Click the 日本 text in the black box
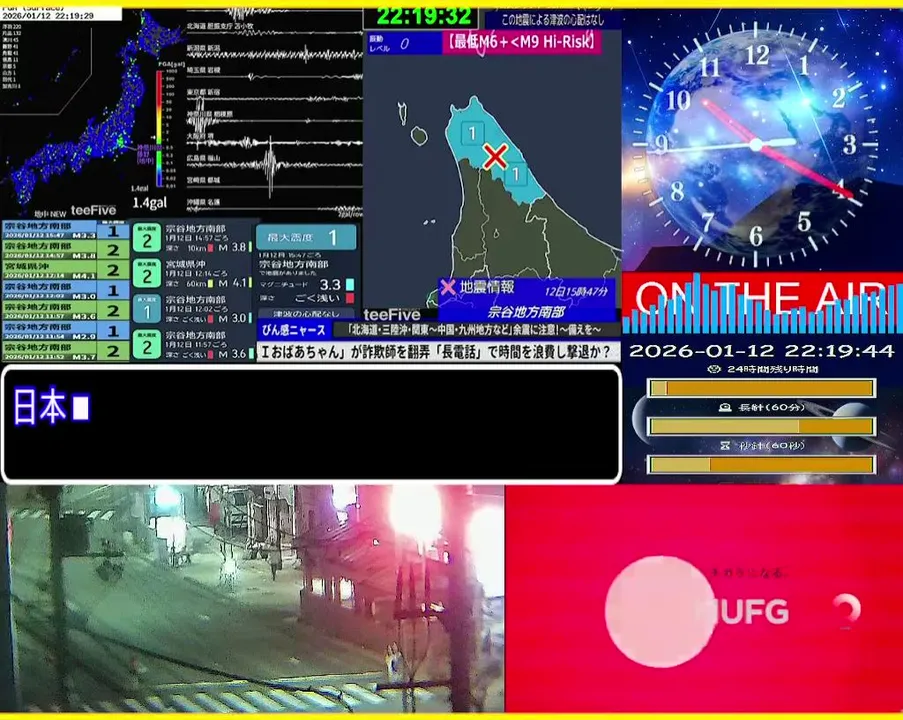This screenshot has height=720, width=903. (40, 406)
